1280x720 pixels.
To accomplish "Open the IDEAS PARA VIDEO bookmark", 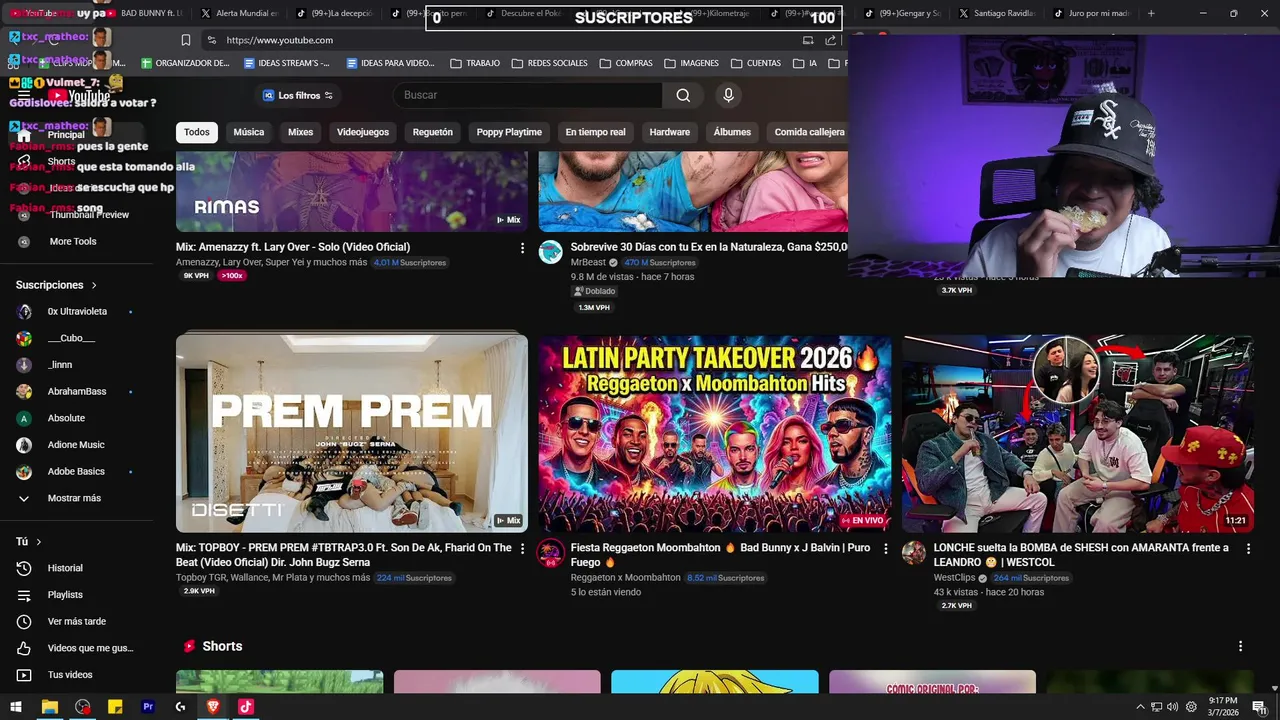I will (x=390, y=63).
